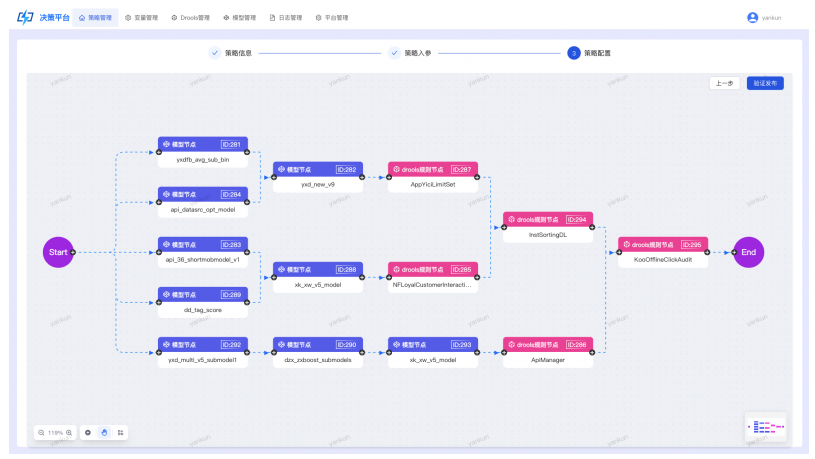
Task: Open the 平台管理 menu
Action: (x=331, y=17)
